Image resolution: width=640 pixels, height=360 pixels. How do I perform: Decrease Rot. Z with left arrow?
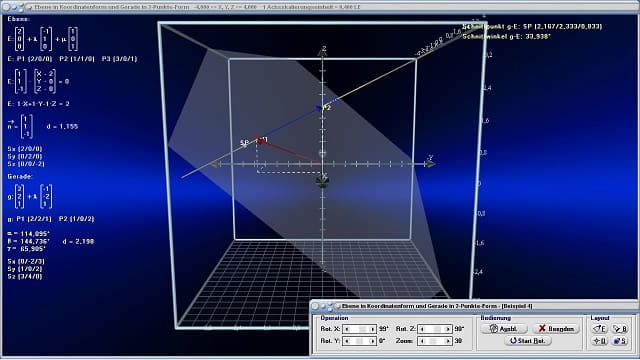click(x=422, y=329)
